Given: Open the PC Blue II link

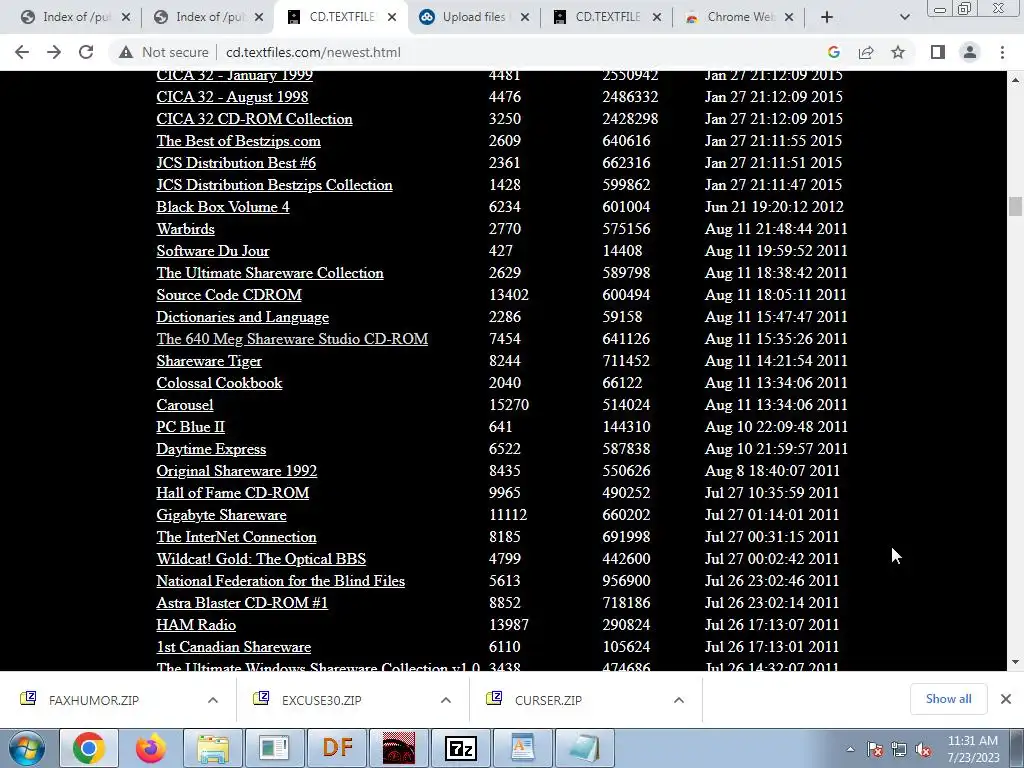Looking at the screenshot, I should tap(190, 427).
